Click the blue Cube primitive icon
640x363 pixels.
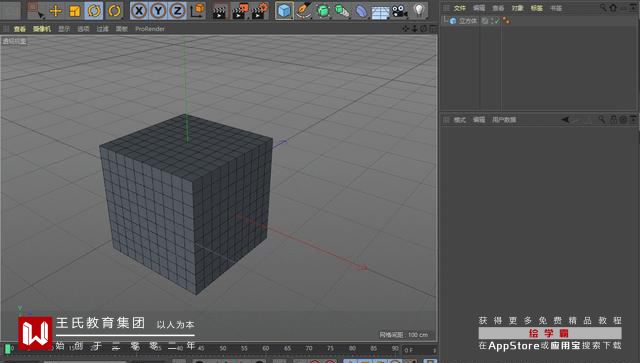point(284,11)
